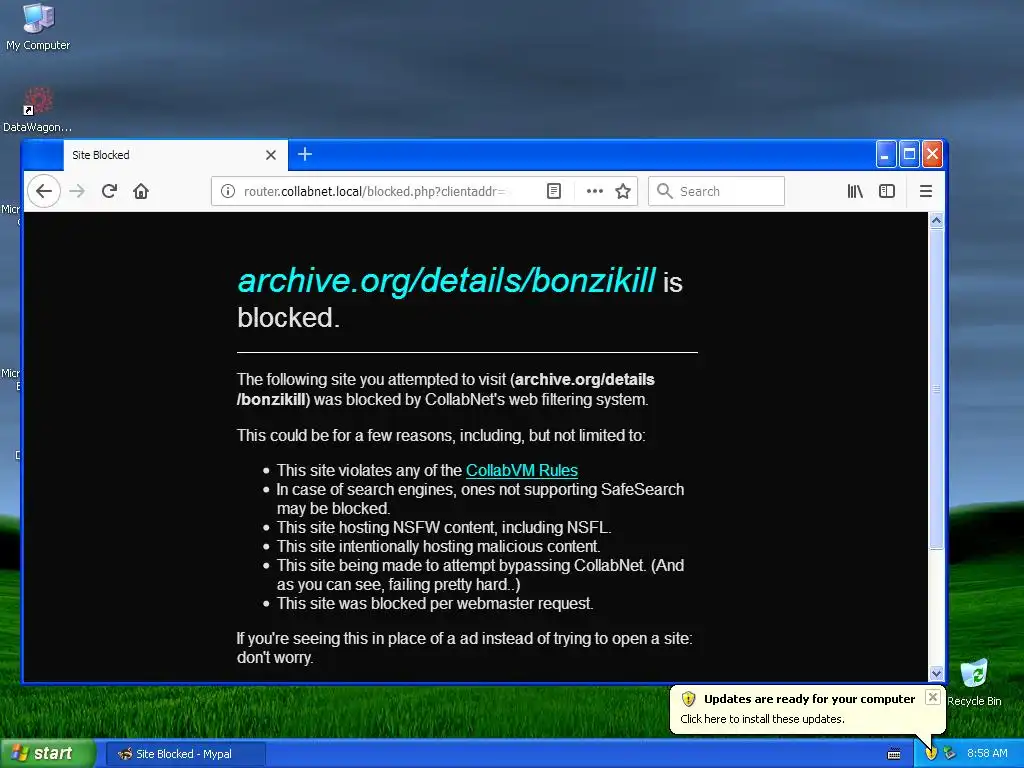Go to the browser home page
This screenshot has width=1024, height=768.
coord(141,191)
